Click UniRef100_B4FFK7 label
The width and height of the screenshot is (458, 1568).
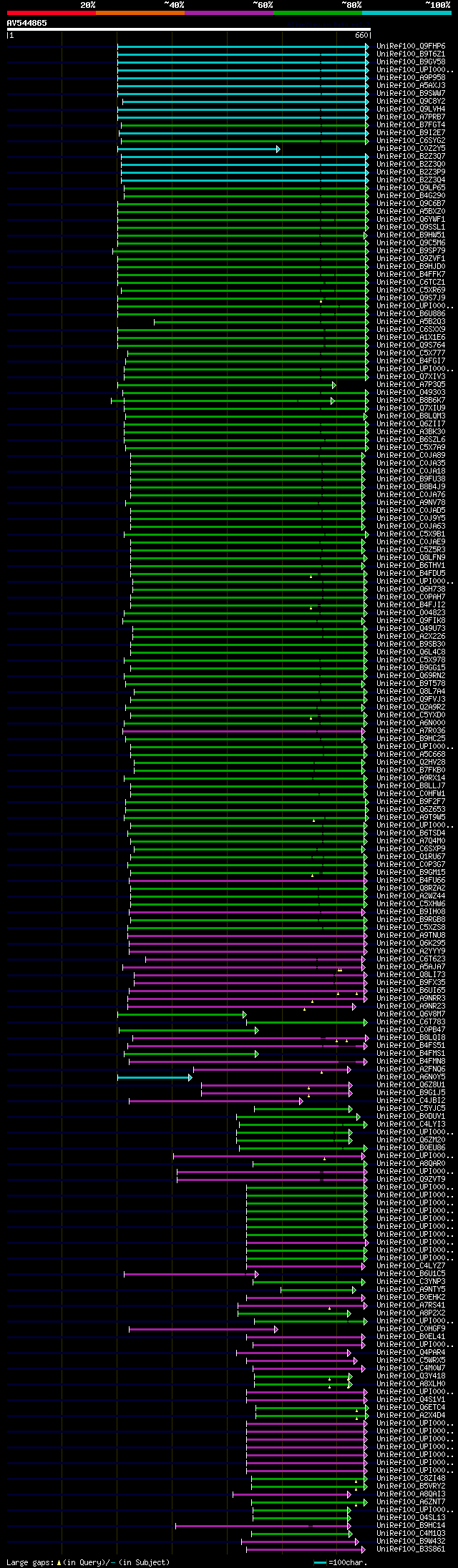(x=411, y=275)
